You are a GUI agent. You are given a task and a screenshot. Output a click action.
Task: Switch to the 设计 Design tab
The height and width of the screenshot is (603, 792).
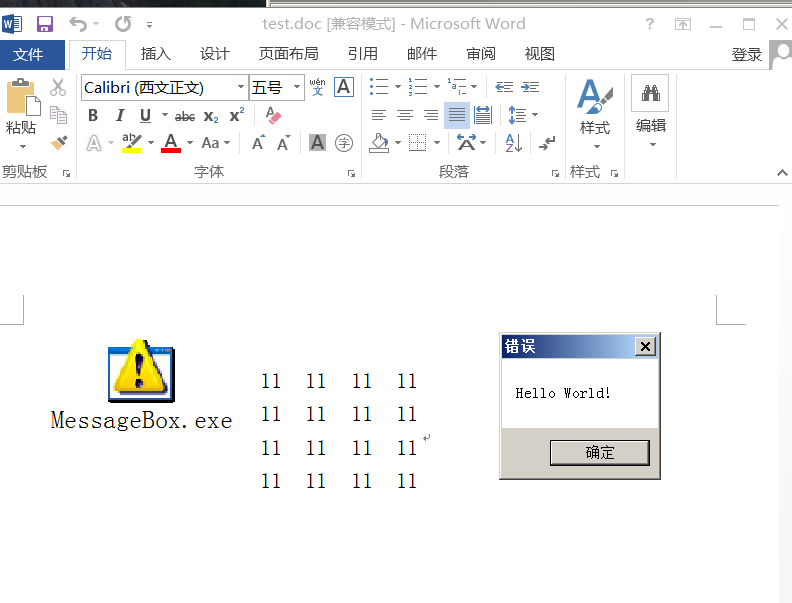pyautogui.click(x=215, y=54)
